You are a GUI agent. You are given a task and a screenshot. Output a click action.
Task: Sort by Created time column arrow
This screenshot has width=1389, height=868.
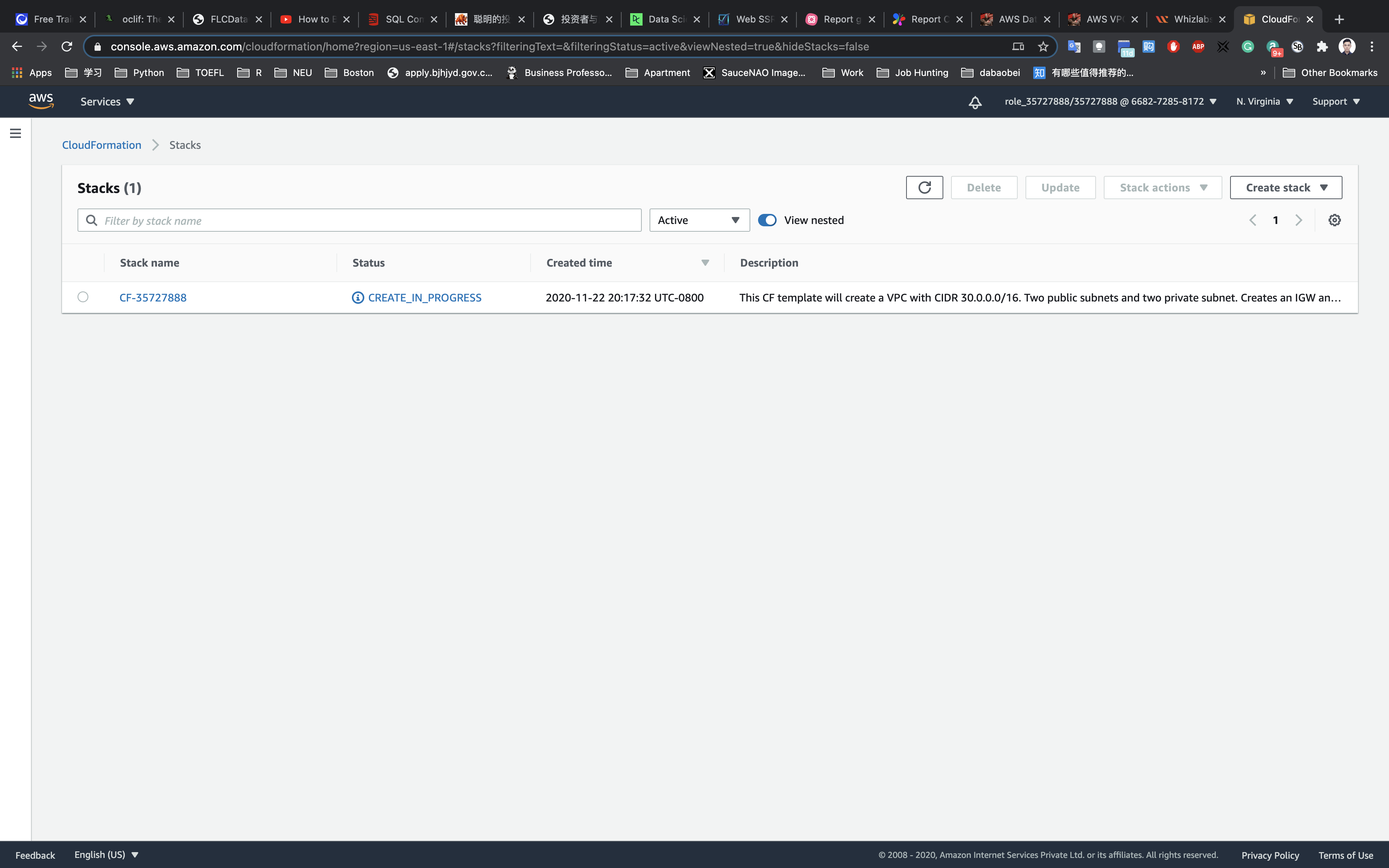coord(705,263)
